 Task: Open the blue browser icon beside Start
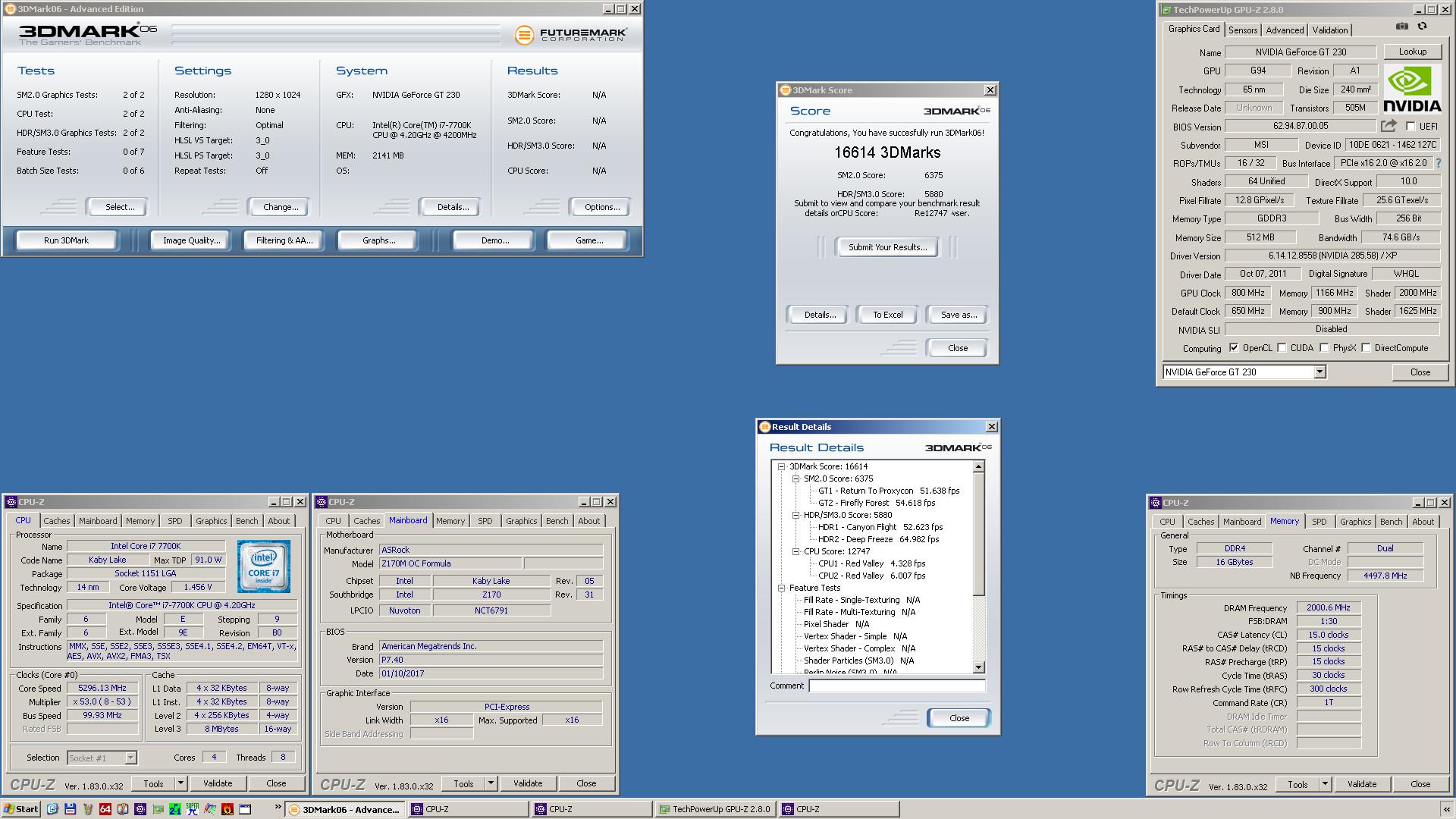tap(52, 809)
